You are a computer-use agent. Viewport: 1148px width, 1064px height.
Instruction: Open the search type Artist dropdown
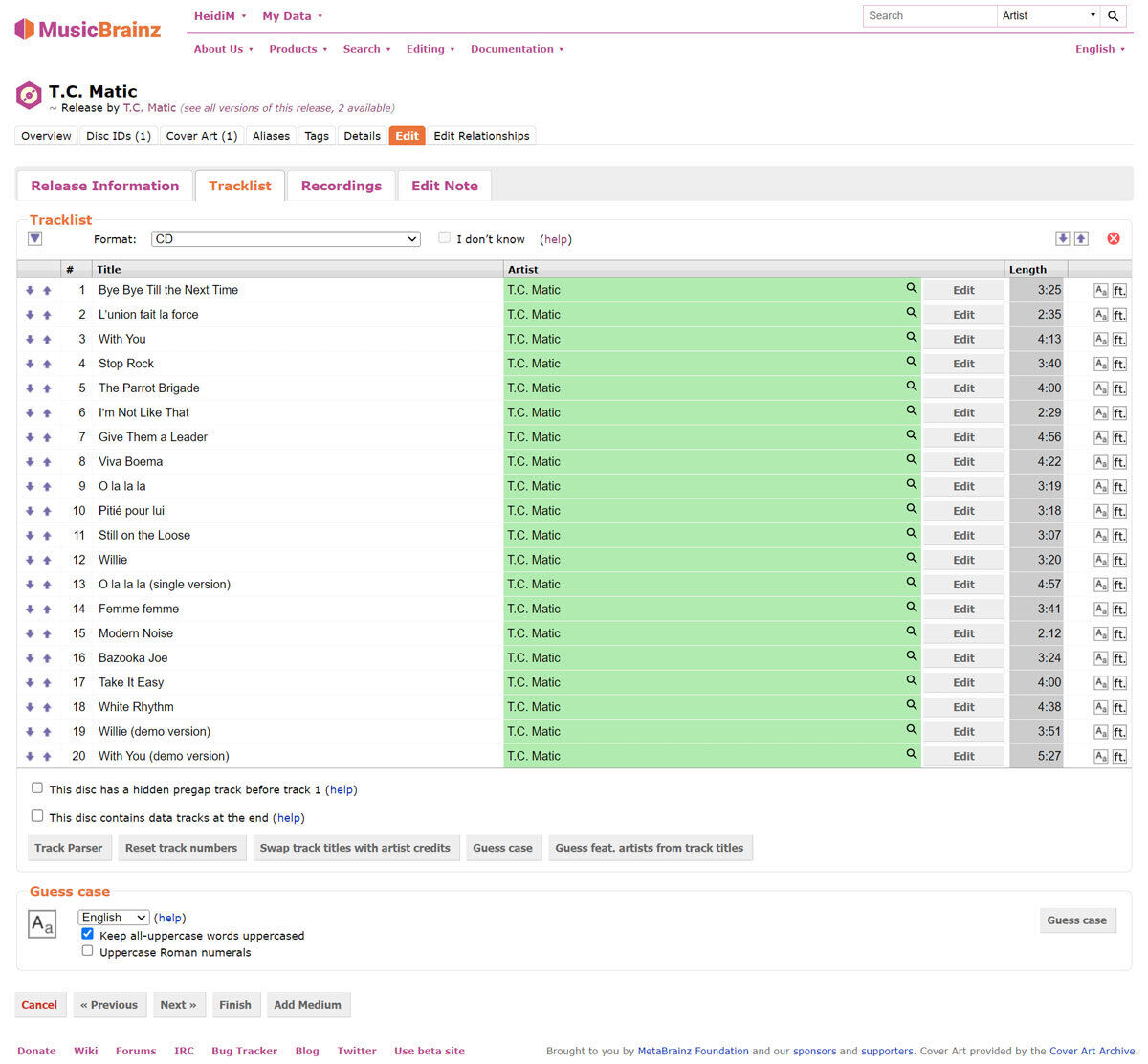(1049, 16)
